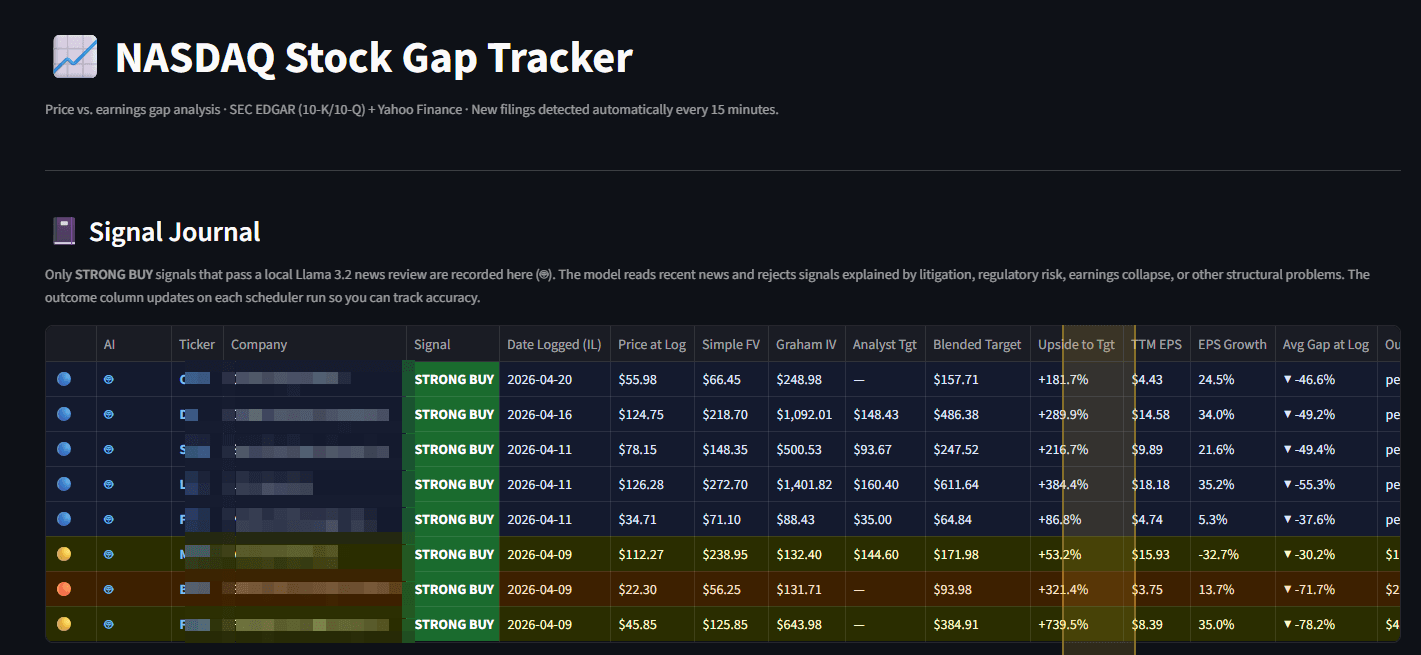The height and width of the screenshot is (655, 1421).
Task: Sort by the Signal column header
Action: pos(453,344)
